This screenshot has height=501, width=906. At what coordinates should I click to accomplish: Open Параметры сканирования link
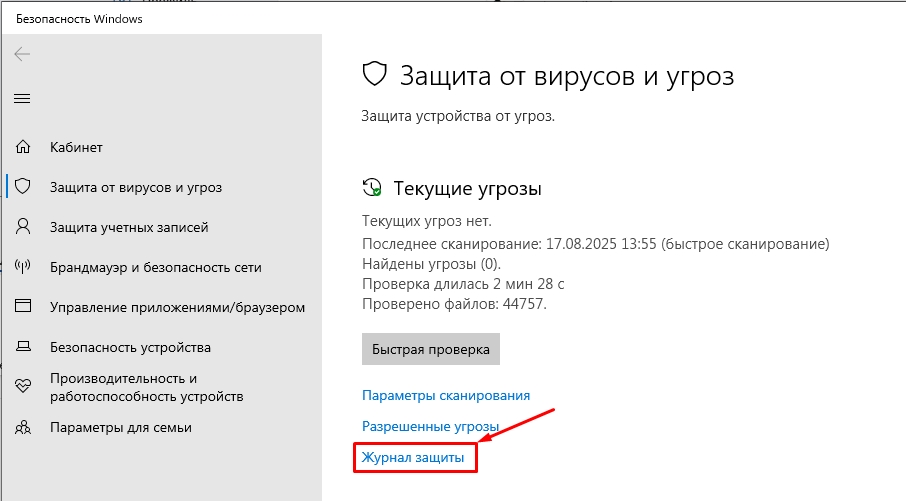pyautogui.click(x=445, y=395)
